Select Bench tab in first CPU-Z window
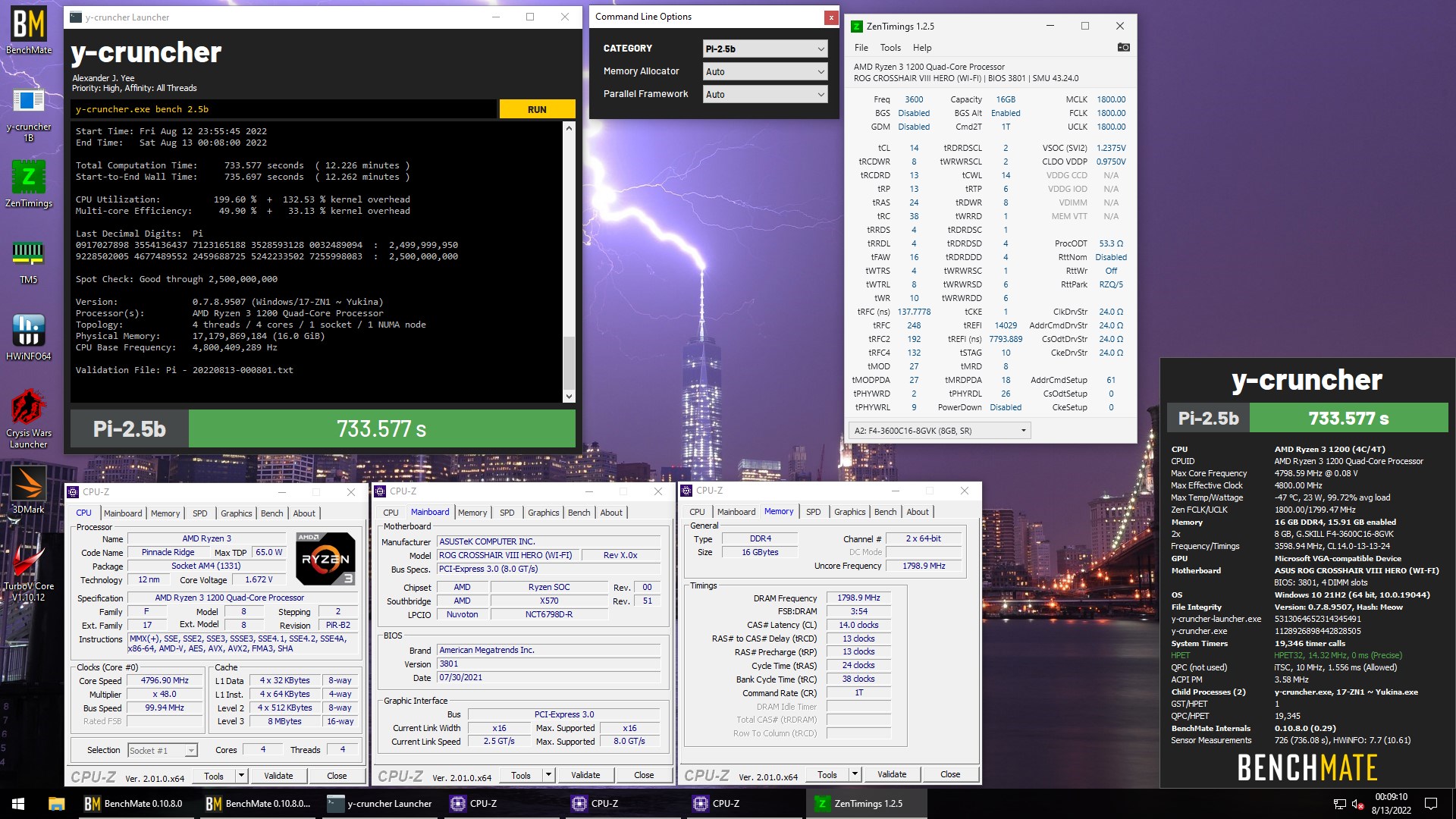This screenshot has width=1456, height=819. coord(271,513)
